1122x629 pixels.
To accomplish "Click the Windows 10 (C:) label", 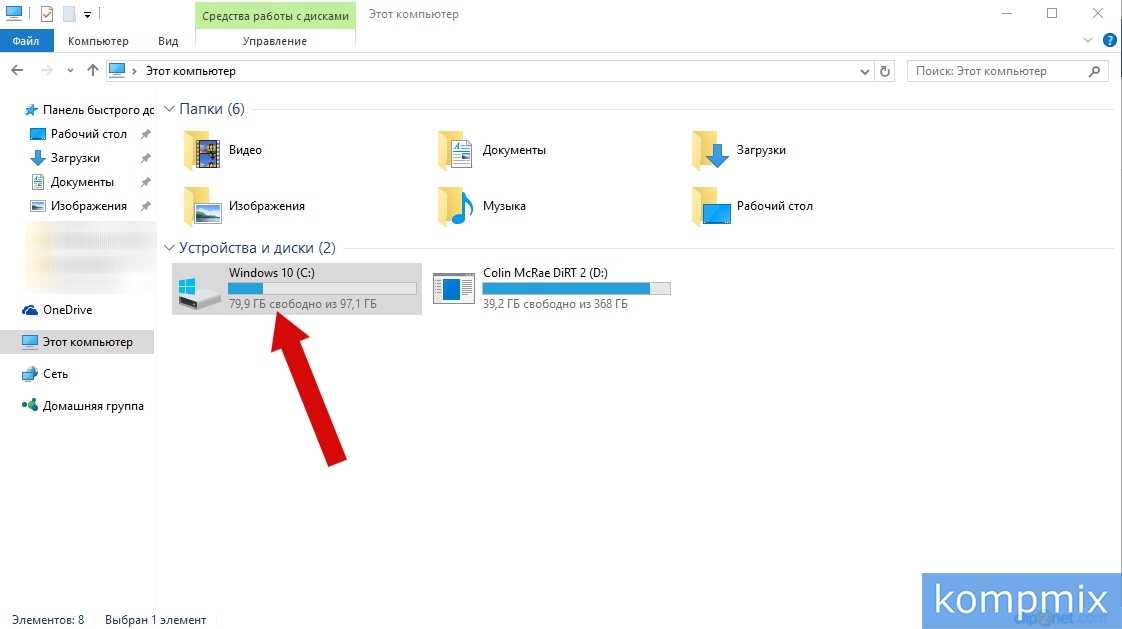I will [x=272, y=273].
